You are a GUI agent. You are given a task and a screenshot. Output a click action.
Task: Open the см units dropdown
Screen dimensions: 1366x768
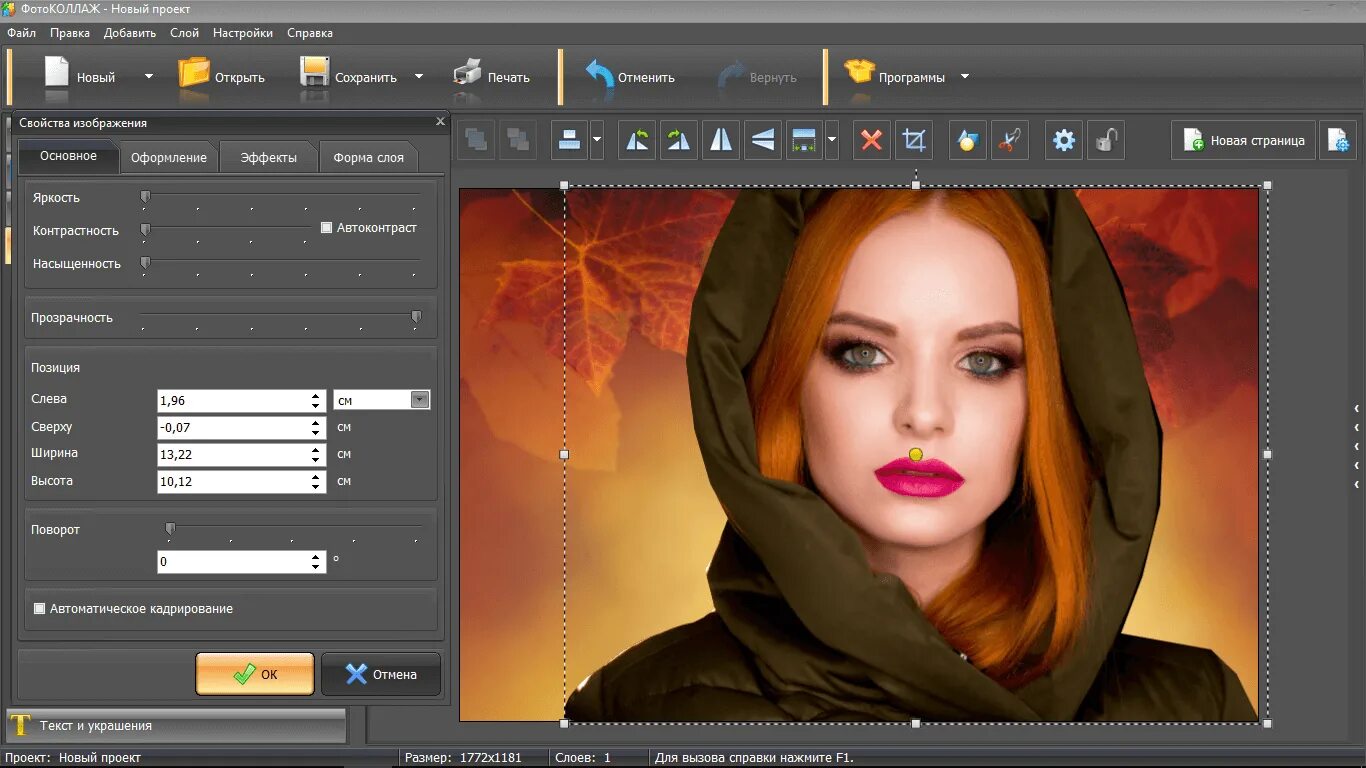pos(420,400)
